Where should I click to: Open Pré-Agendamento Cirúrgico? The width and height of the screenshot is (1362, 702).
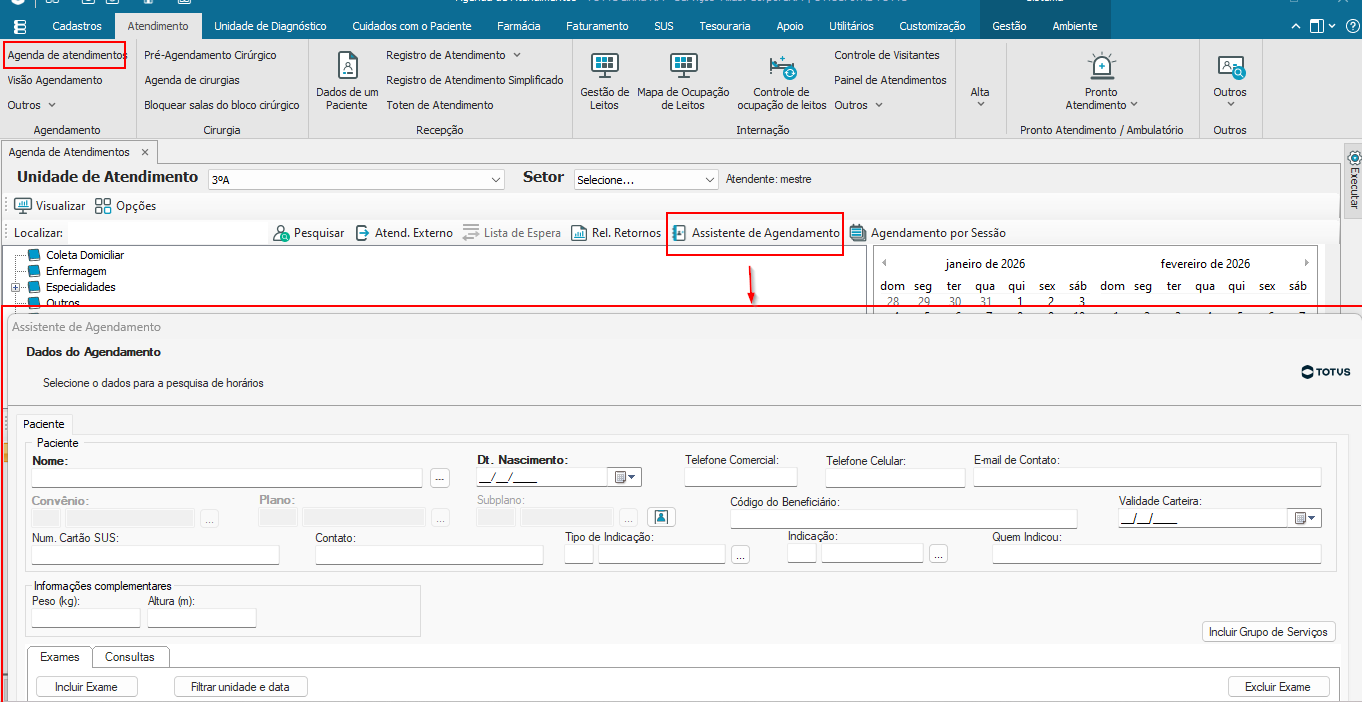[210, 55]
